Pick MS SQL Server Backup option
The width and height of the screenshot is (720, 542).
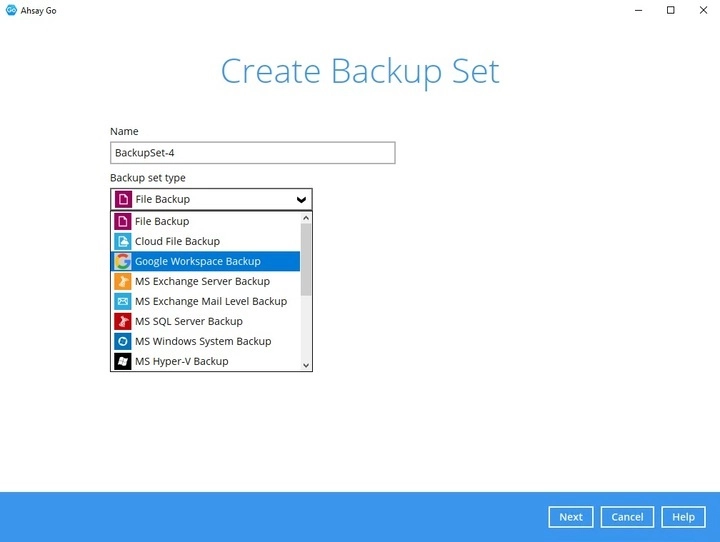(206, 321)
